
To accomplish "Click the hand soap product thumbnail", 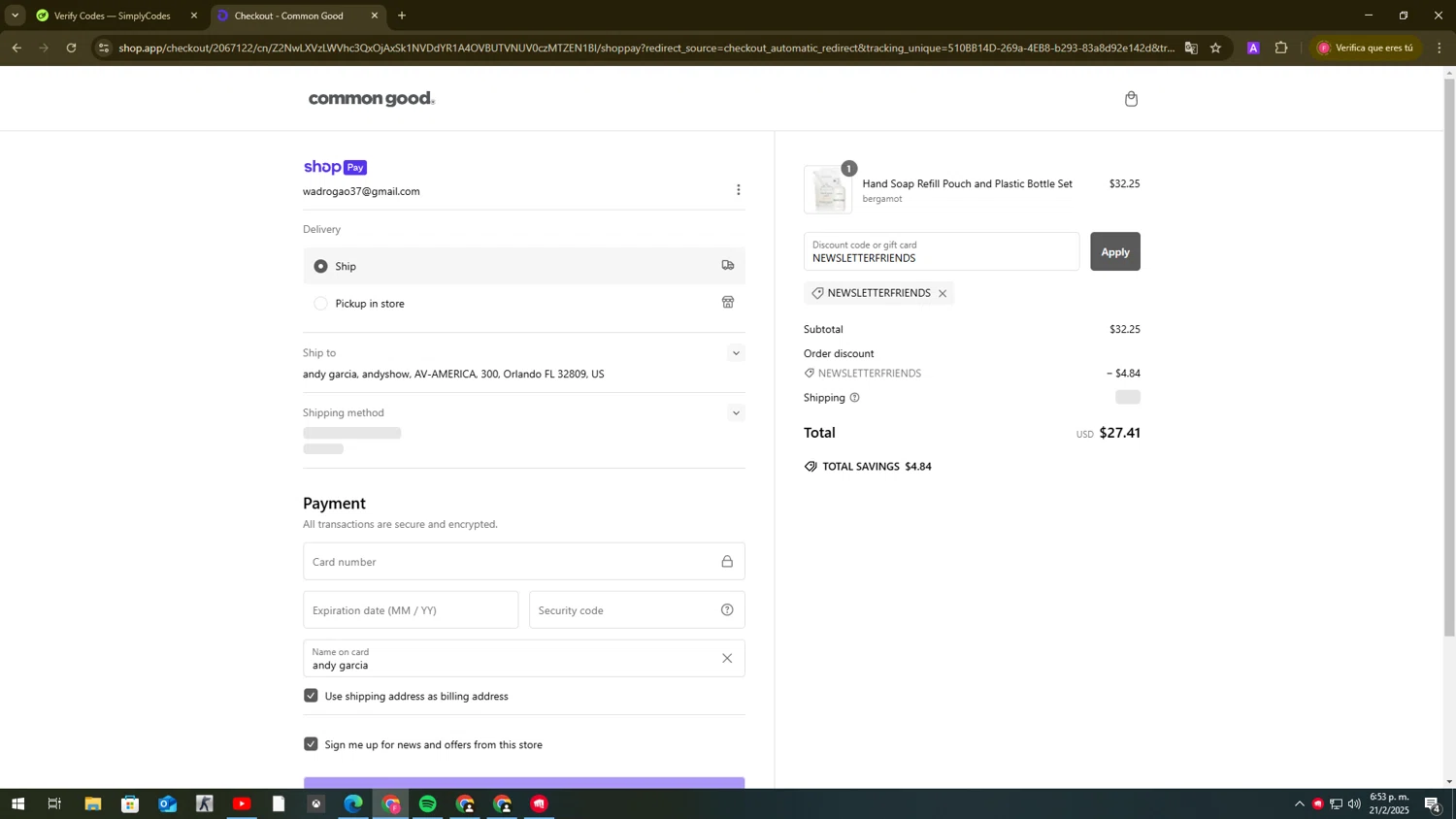I will tap(828, 189).
